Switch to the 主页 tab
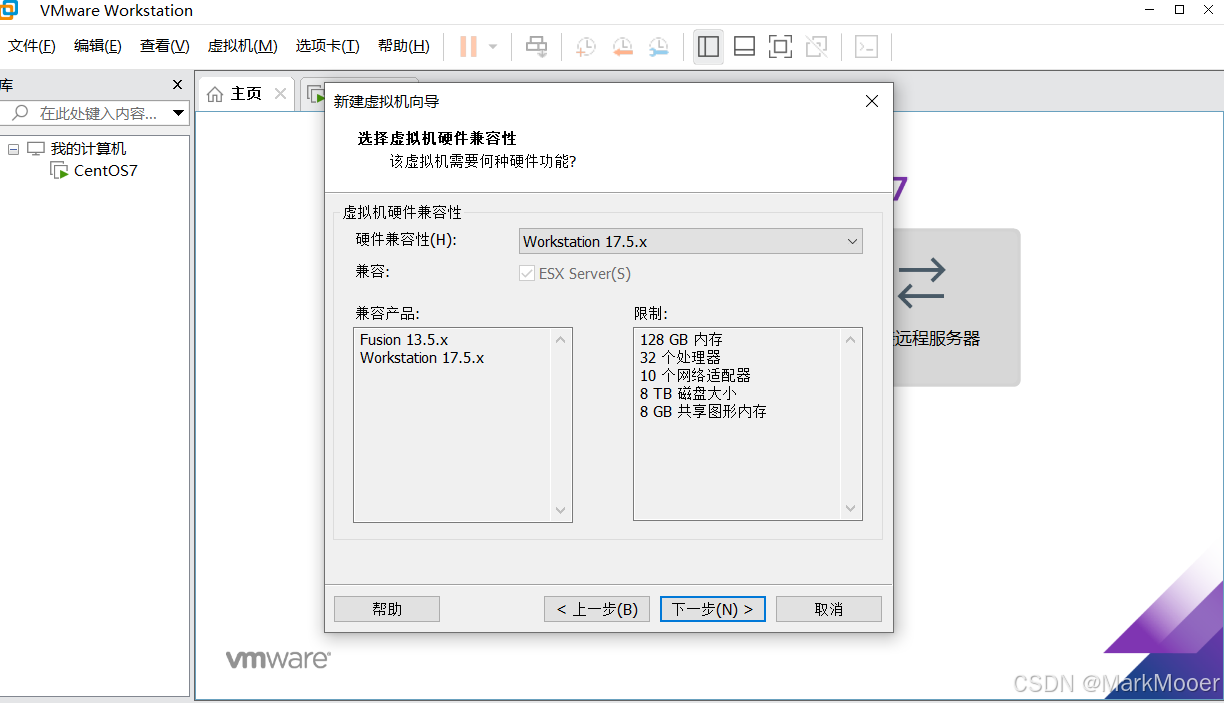 pos(246,94)
